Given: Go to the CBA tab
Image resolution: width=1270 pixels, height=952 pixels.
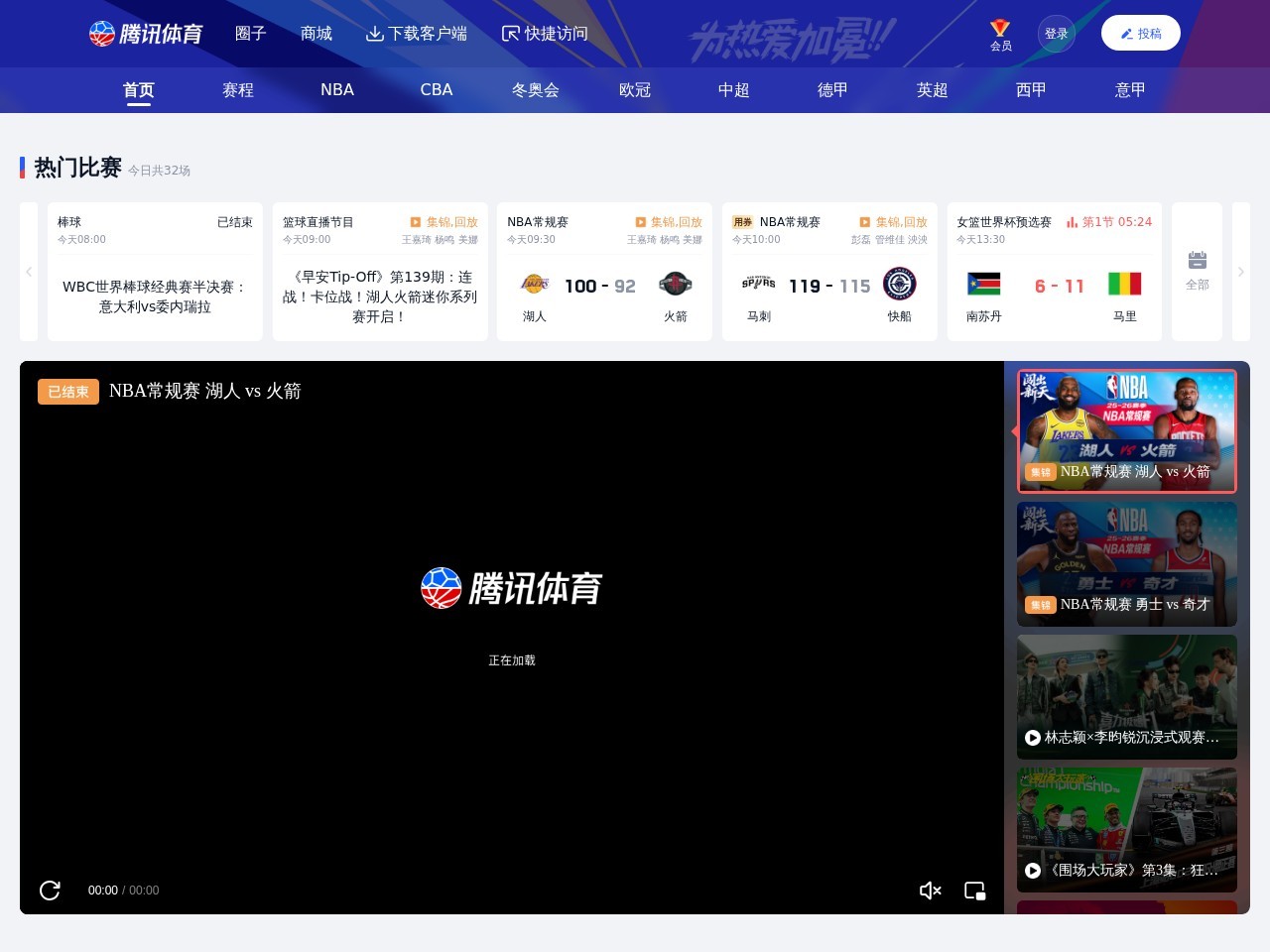Looking at the screenshot, I should tap(437, 89).
